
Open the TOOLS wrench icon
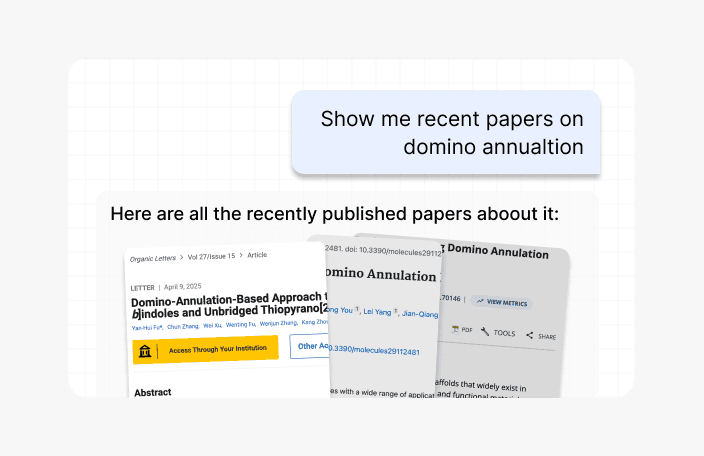485,332
